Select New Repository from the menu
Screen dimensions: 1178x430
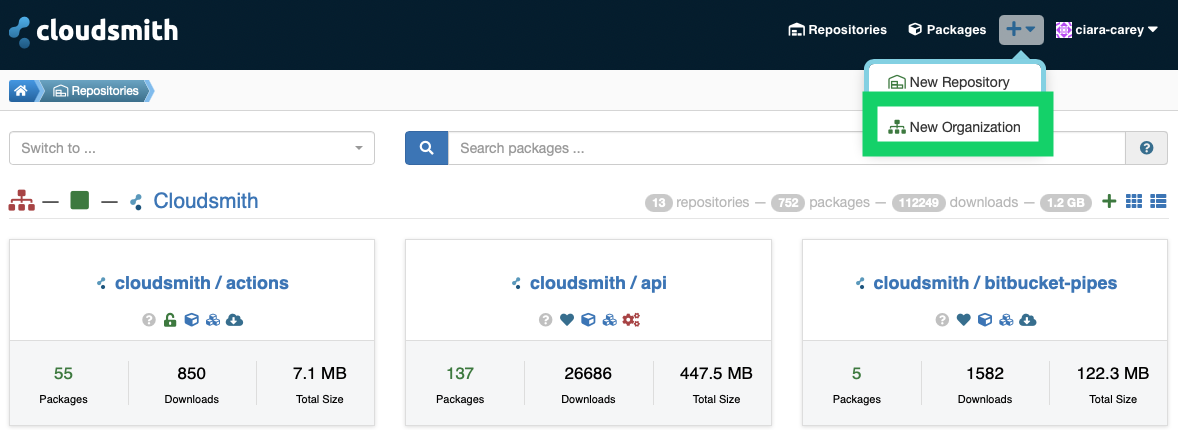949,82
